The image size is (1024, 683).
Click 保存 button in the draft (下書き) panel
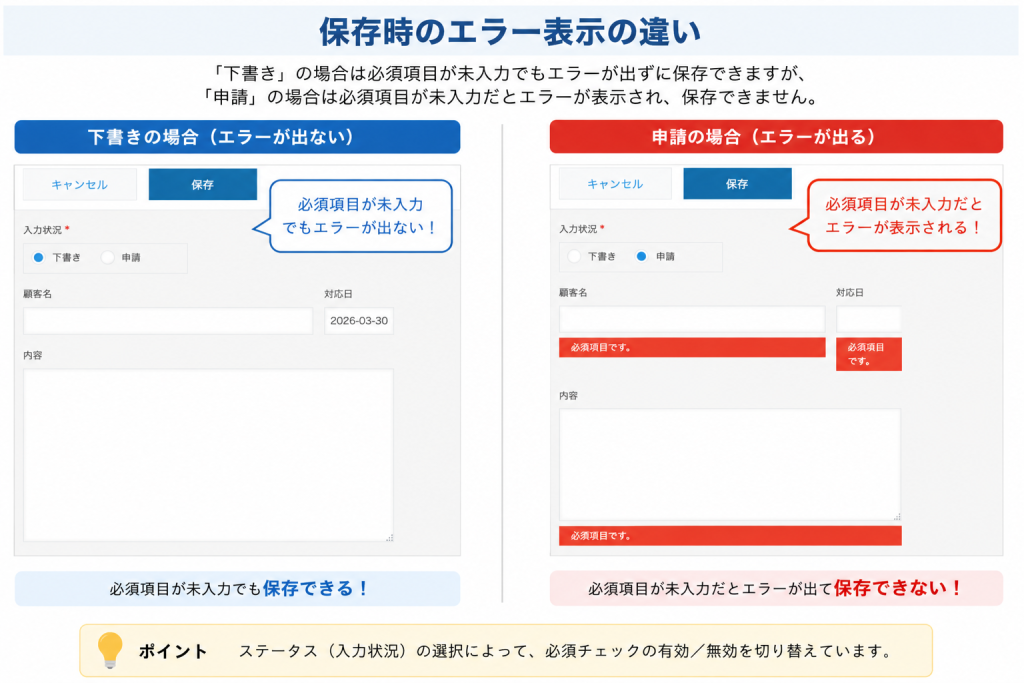pyautogui.click(x=202, y=185)
